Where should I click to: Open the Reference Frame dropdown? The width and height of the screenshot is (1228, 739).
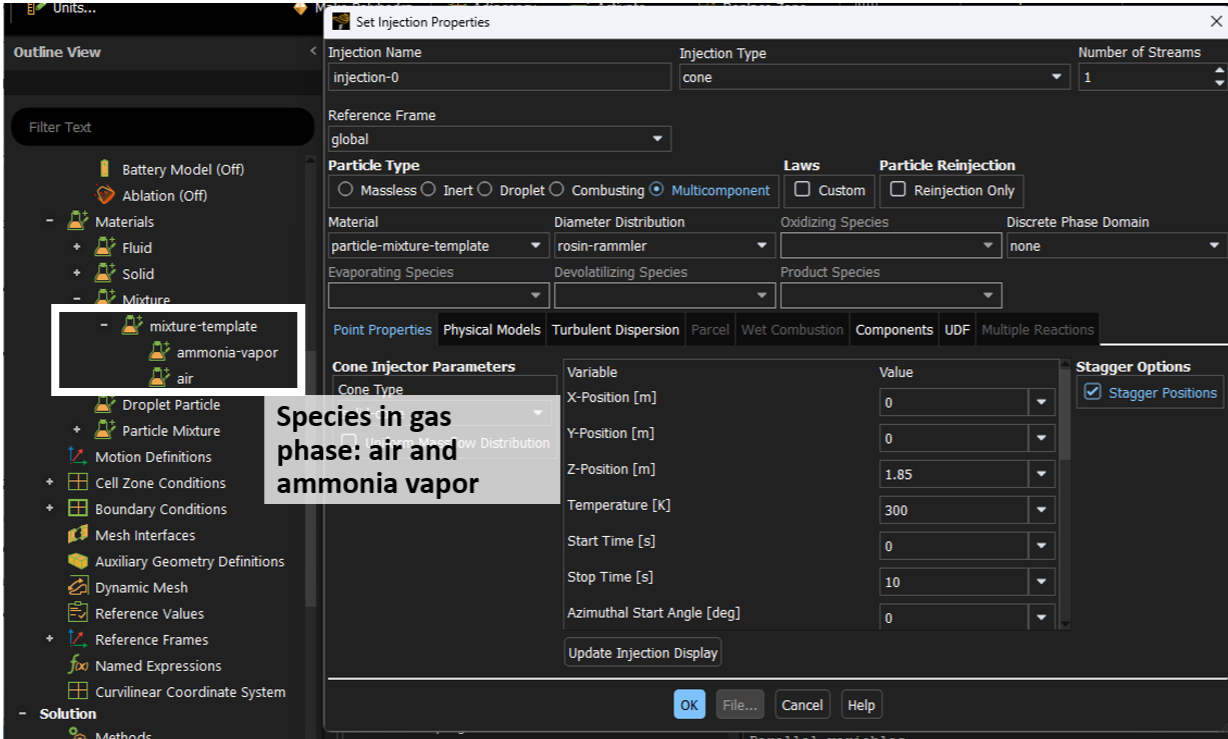tap(500, 139)
